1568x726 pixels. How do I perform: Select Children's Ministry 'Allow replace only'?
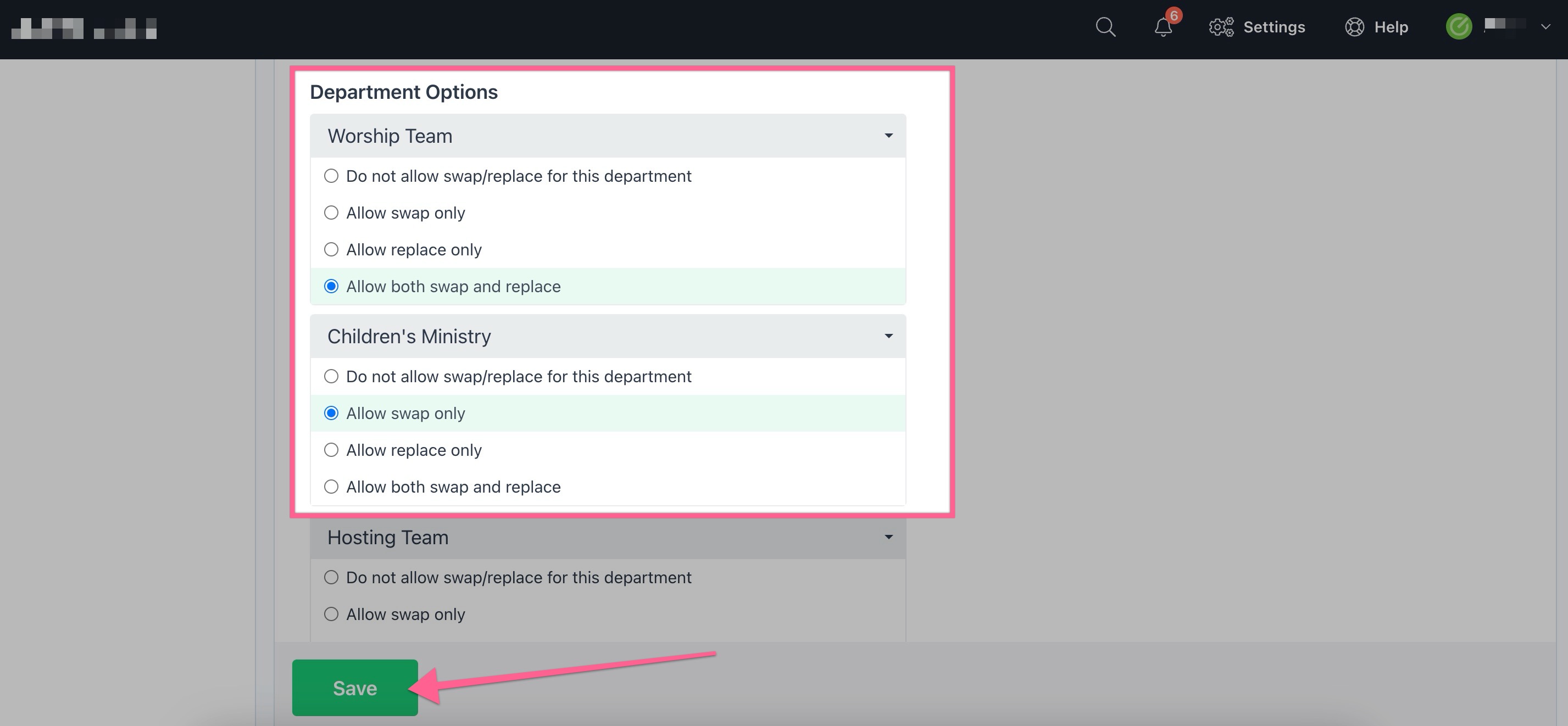pyautogui.click(x=331, y=450)
